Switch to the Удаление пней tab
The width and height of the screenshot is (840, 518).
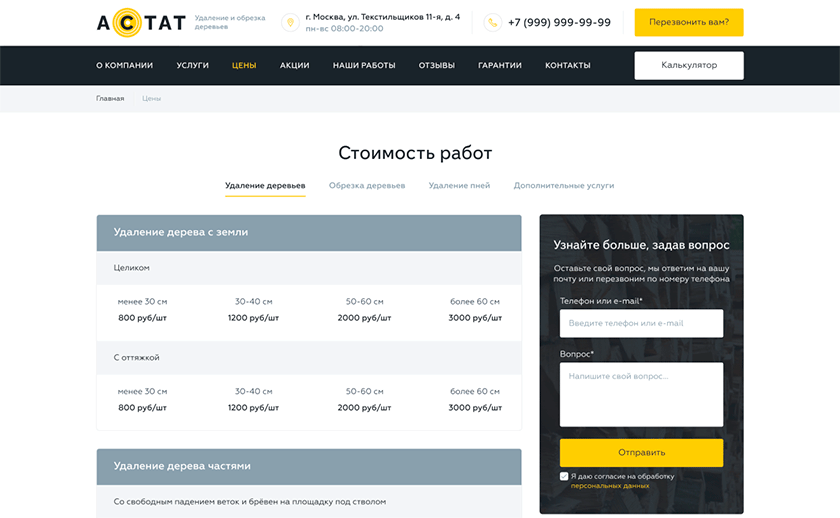(x=459, y=186)
